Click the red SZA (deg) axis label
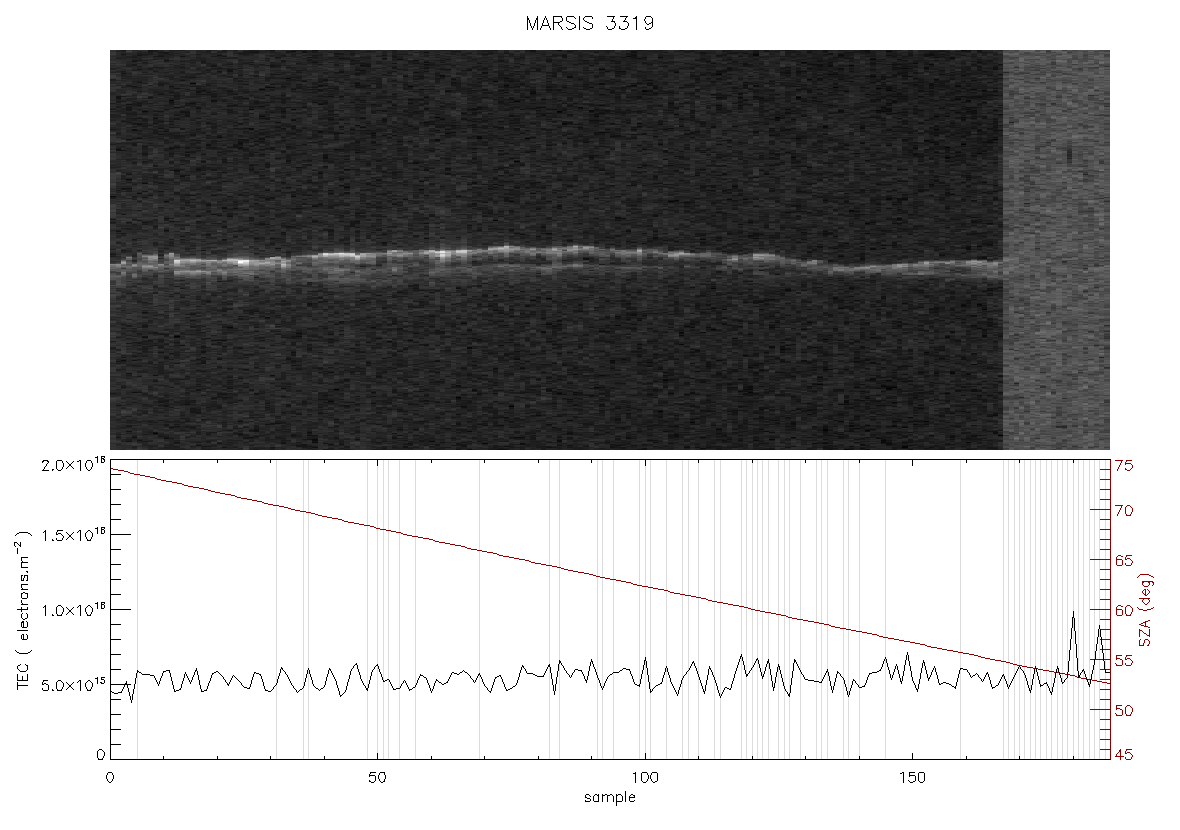 (1146, 610)
